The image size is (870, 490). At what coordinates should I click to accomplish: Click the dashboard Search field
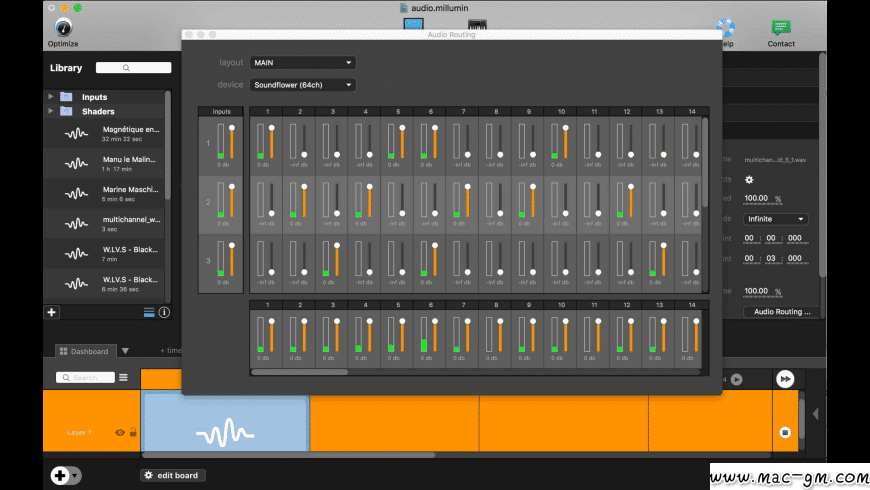(85, 377)
